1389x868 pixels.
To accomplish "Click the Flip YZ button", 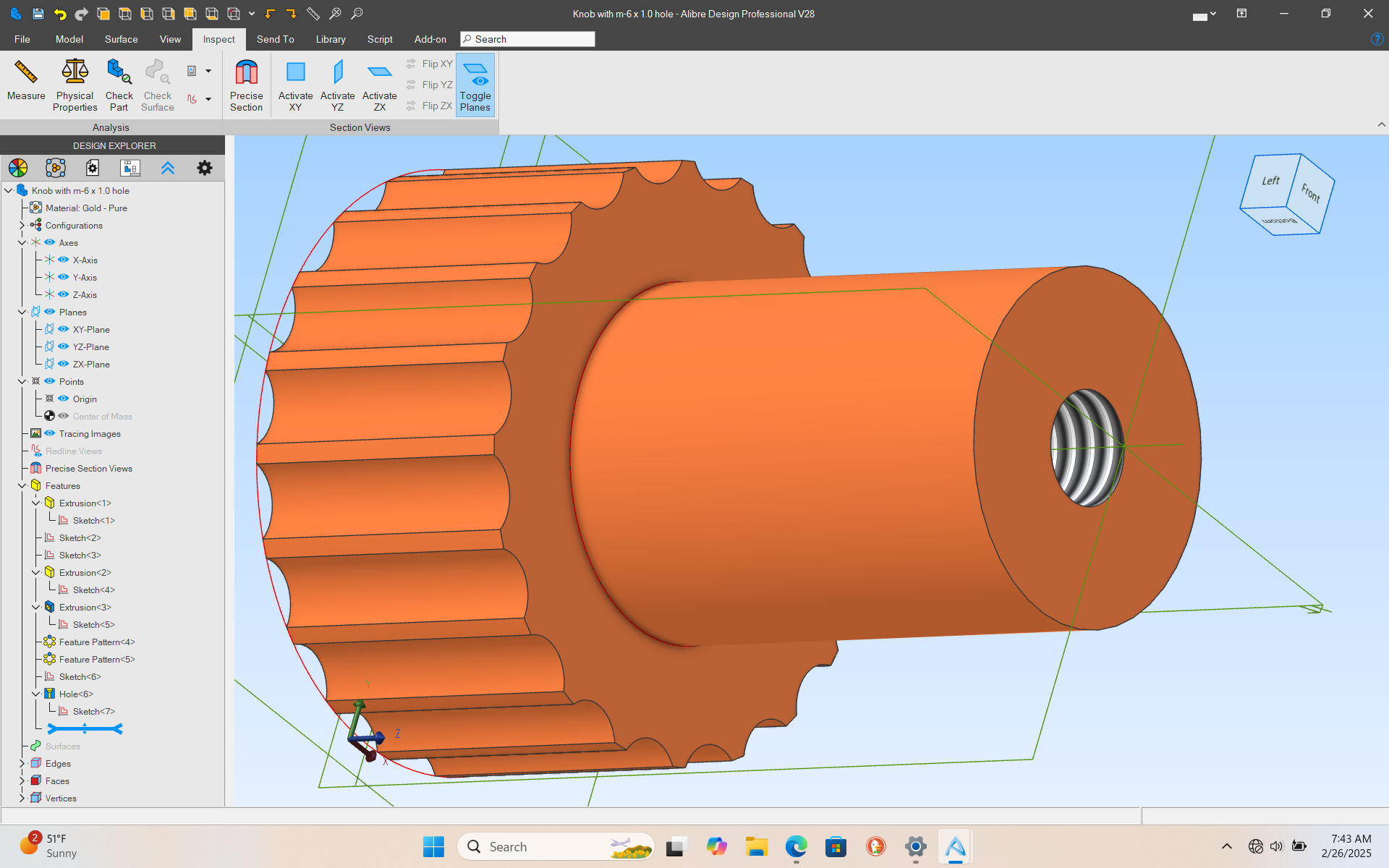I will (x=430, y=85).
